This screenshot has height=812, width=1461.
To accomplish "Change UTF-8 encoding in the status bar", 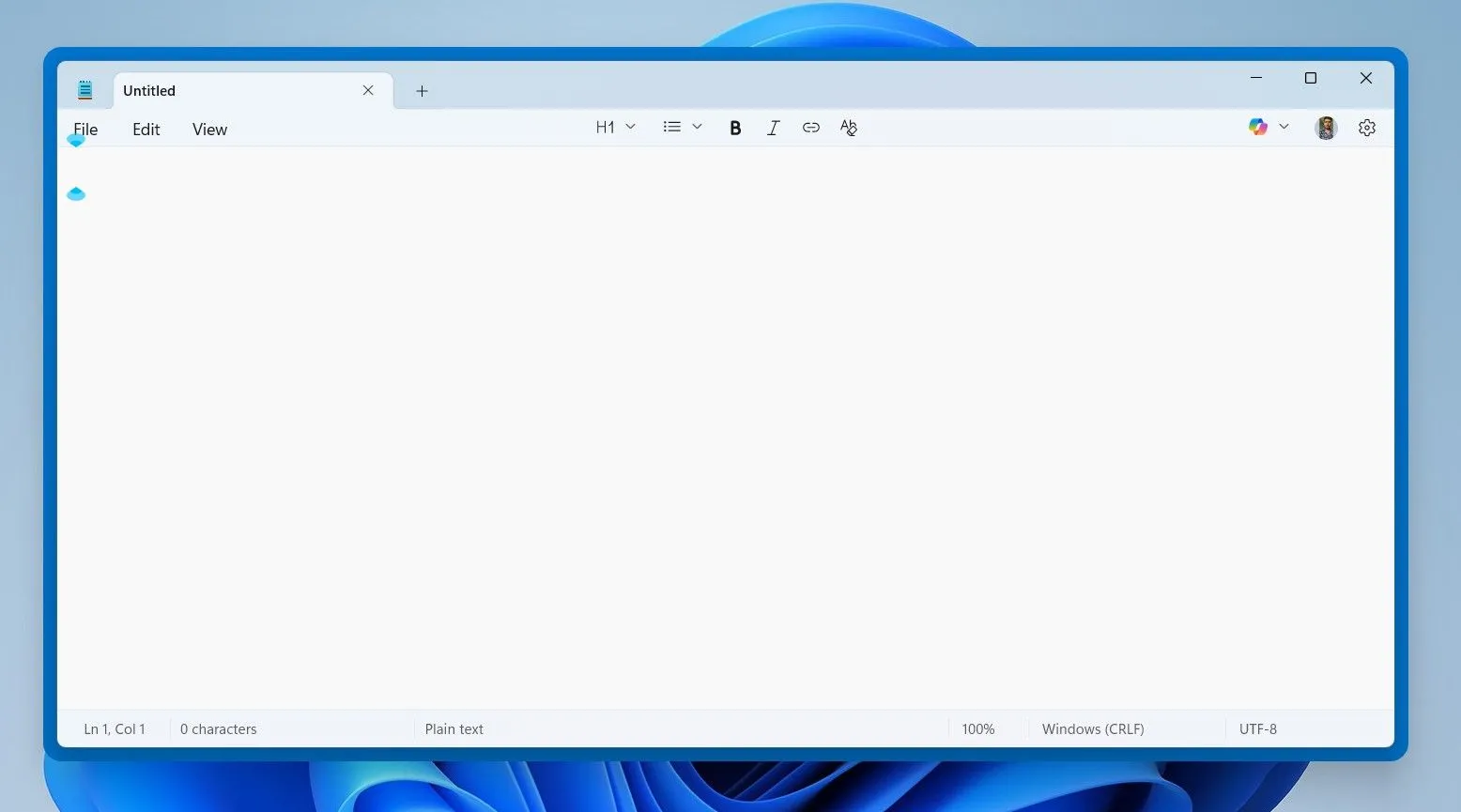I will pos(1258,728).
